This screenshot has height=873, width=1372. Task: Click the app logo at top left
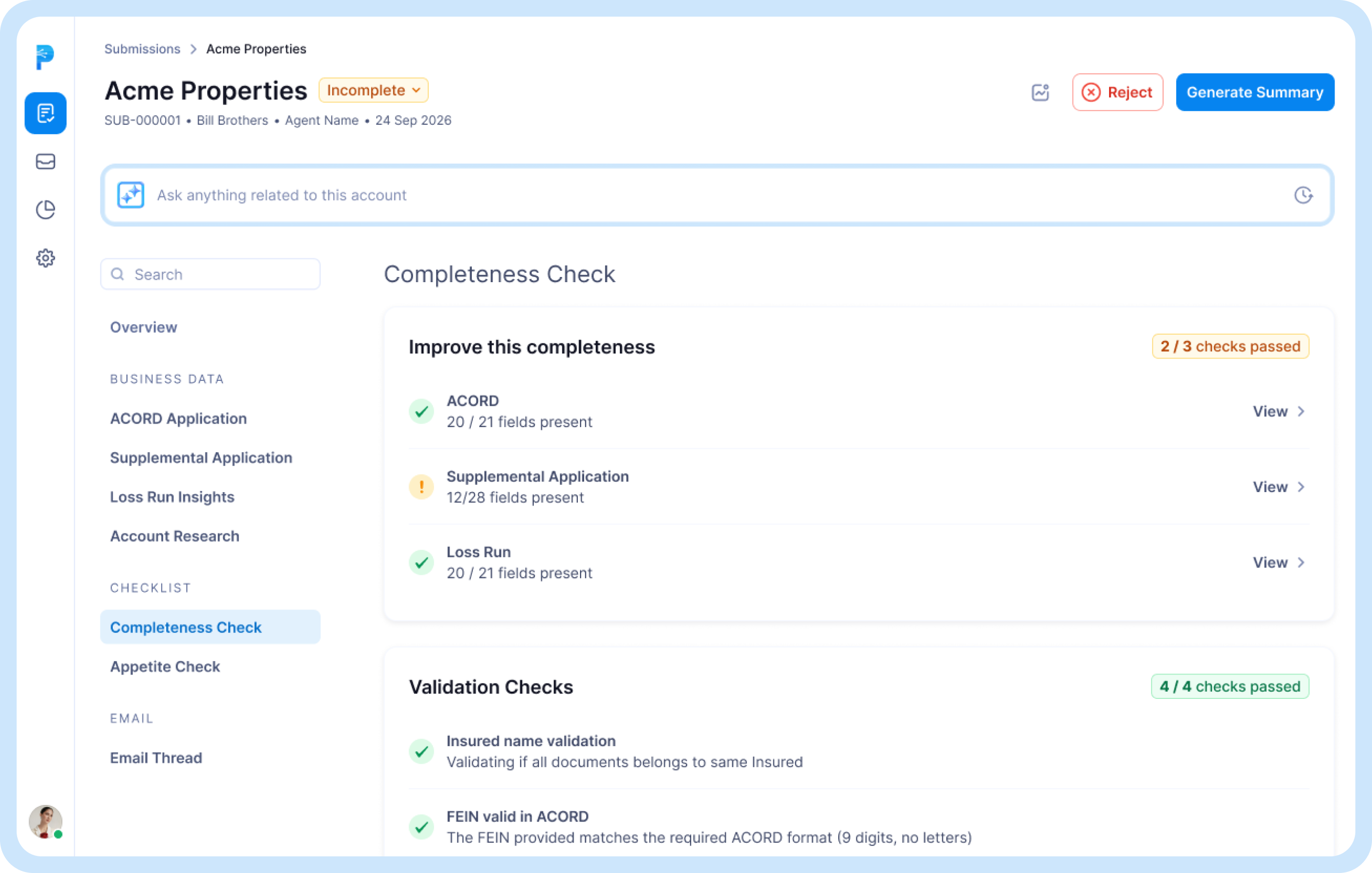click(x=45, y=57)
